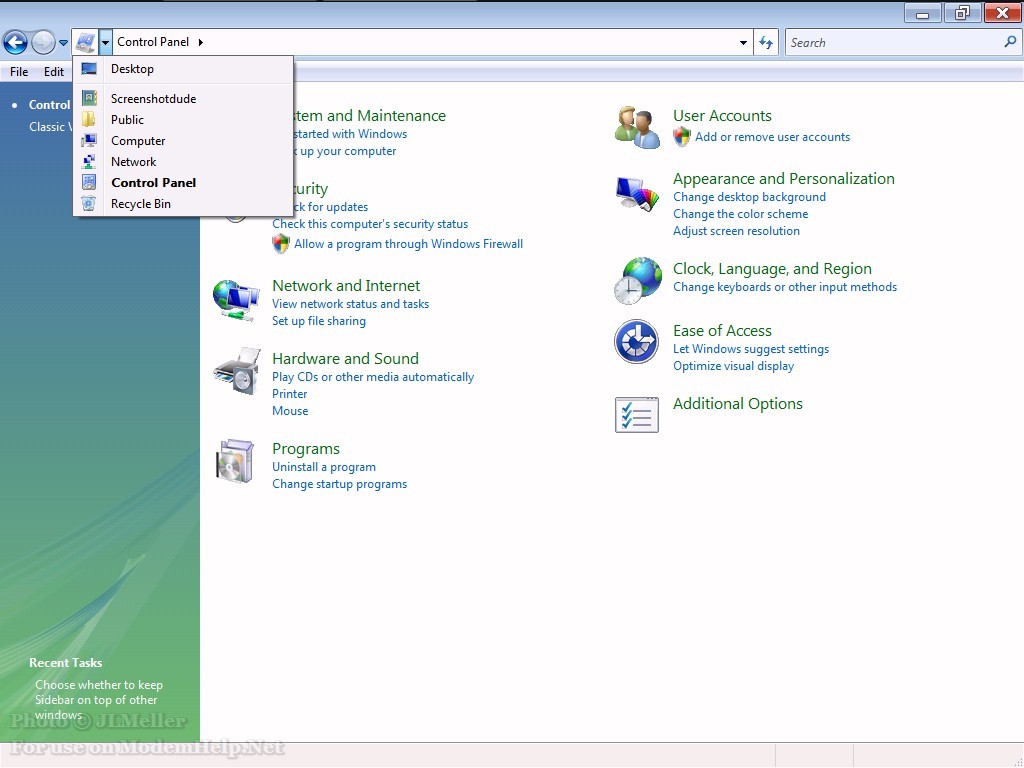Click the Back navigation arrow button
This screenshot has width=1024, height=768.
[15, 42]
